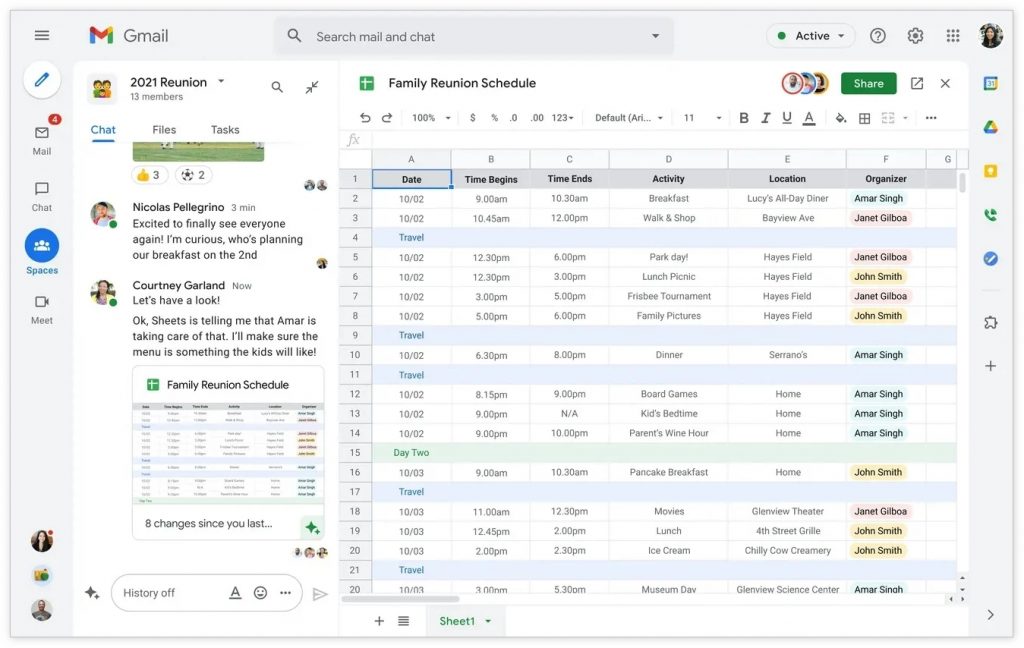Toggle bold text formatting
The image size is (1024, 648).
click(743, 118)
